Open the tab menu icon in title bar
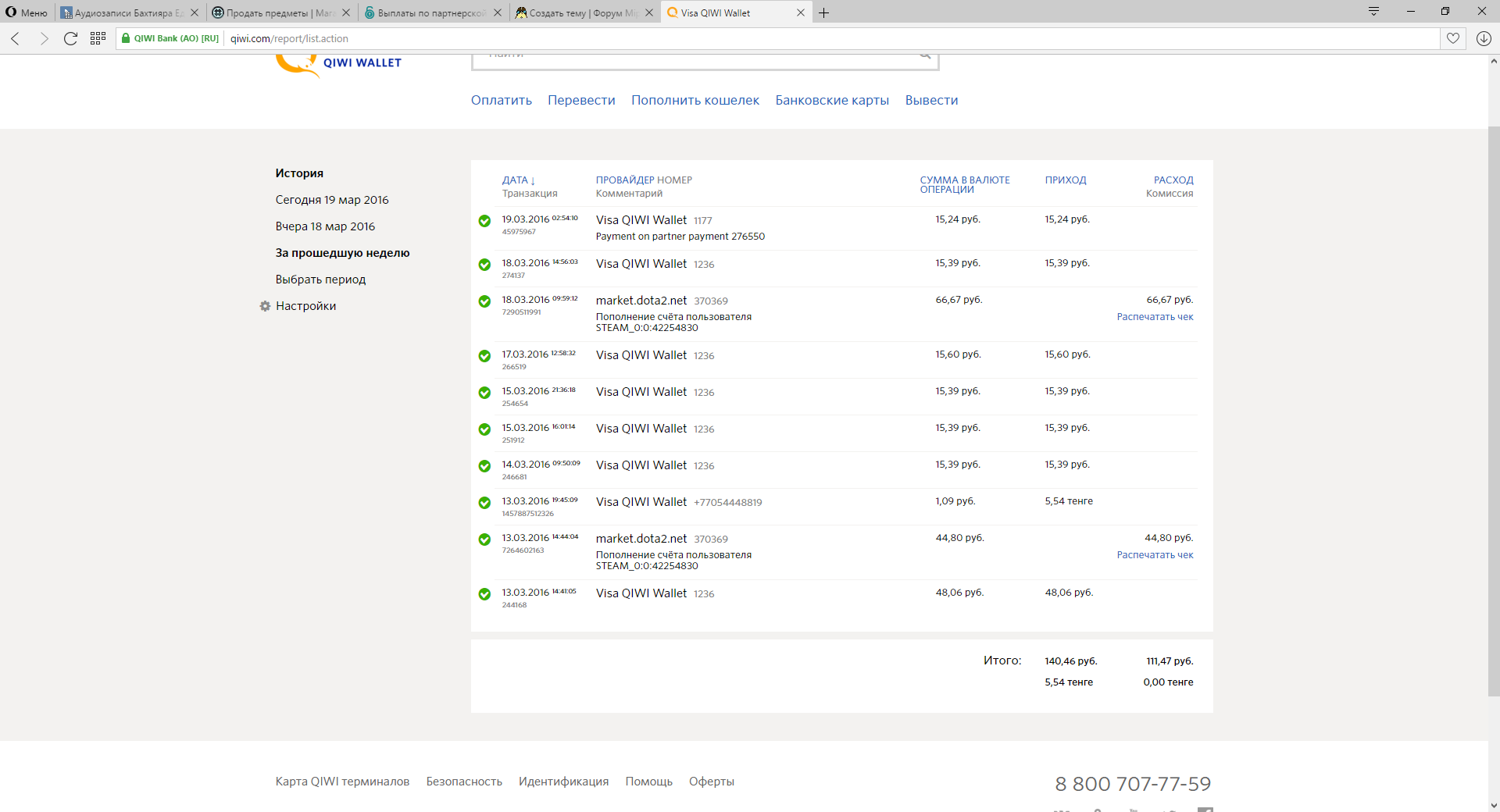This screenshot has height=812, width=1500. coord(1373,11)
